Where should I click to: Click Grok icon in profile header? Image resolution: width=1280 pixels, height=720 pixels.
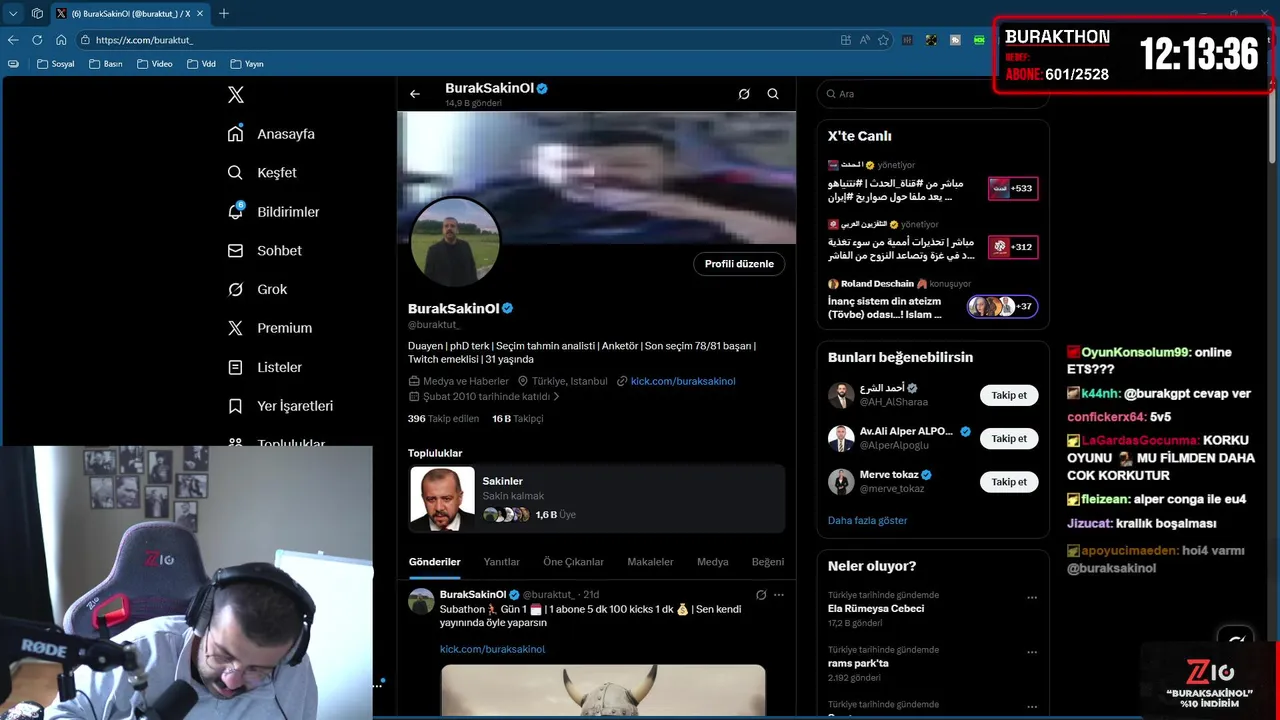click(744, 94)
